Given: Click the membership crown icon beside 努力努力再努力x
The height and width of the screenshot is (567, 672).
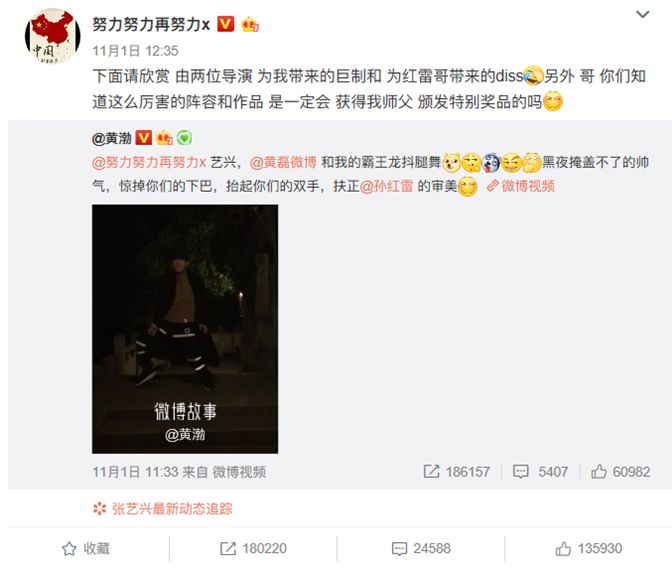Looking at the screenshot, I should pos(249,24).
